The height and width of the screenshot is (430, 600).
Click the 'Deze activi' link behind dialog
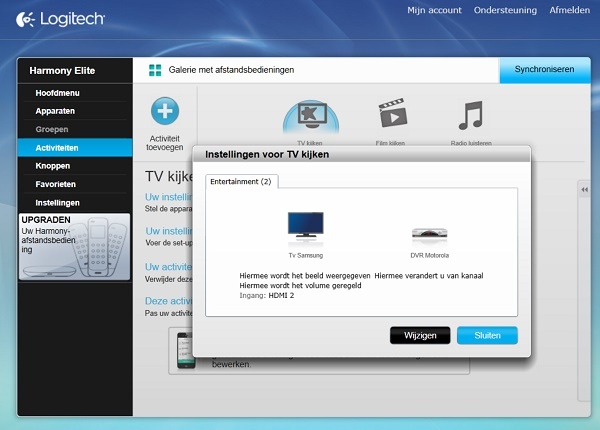click(168, 301)
